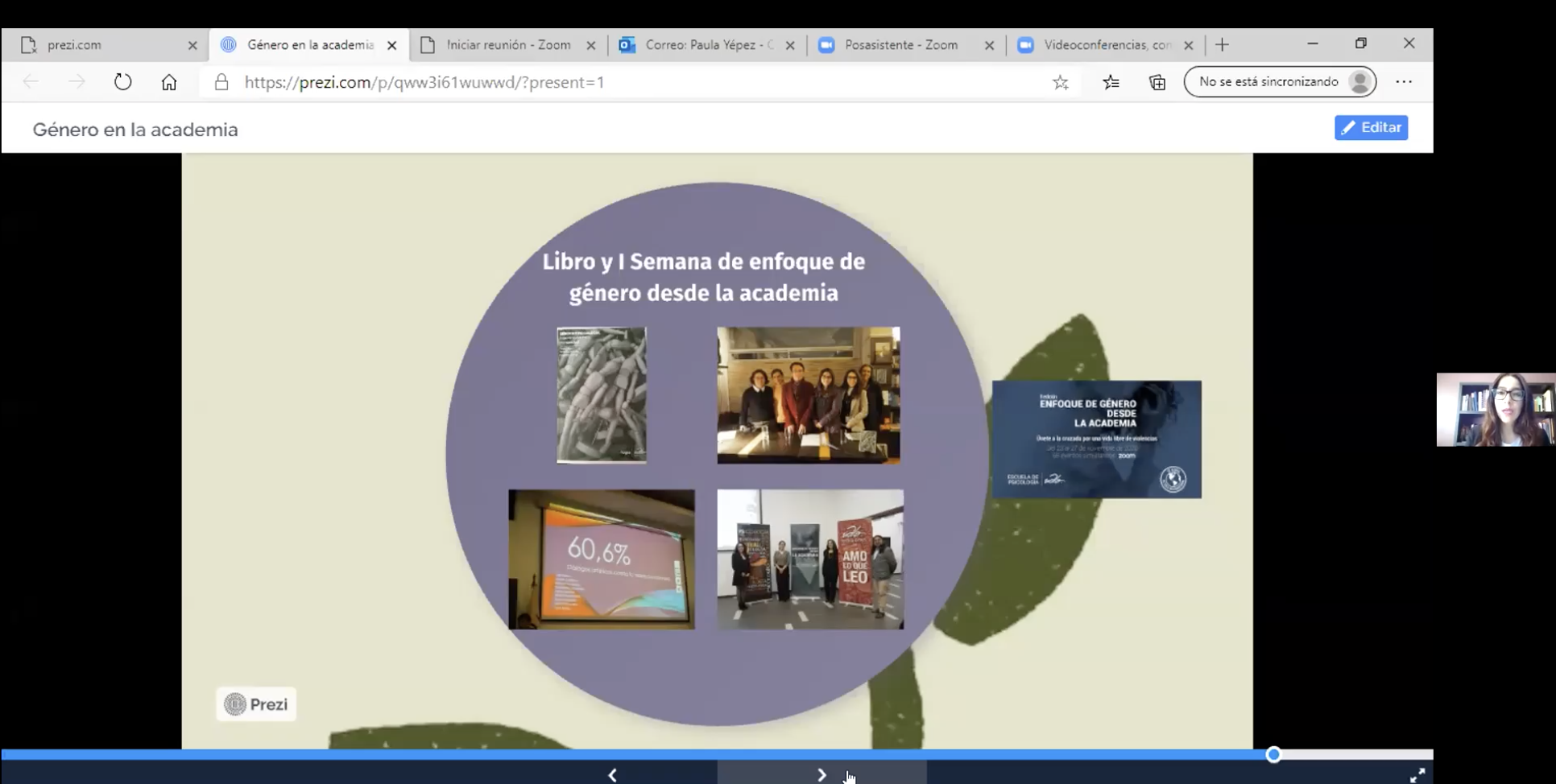Click the Editar button
The height and width of the screenshot is (784, 1556).
point(1371,127)
